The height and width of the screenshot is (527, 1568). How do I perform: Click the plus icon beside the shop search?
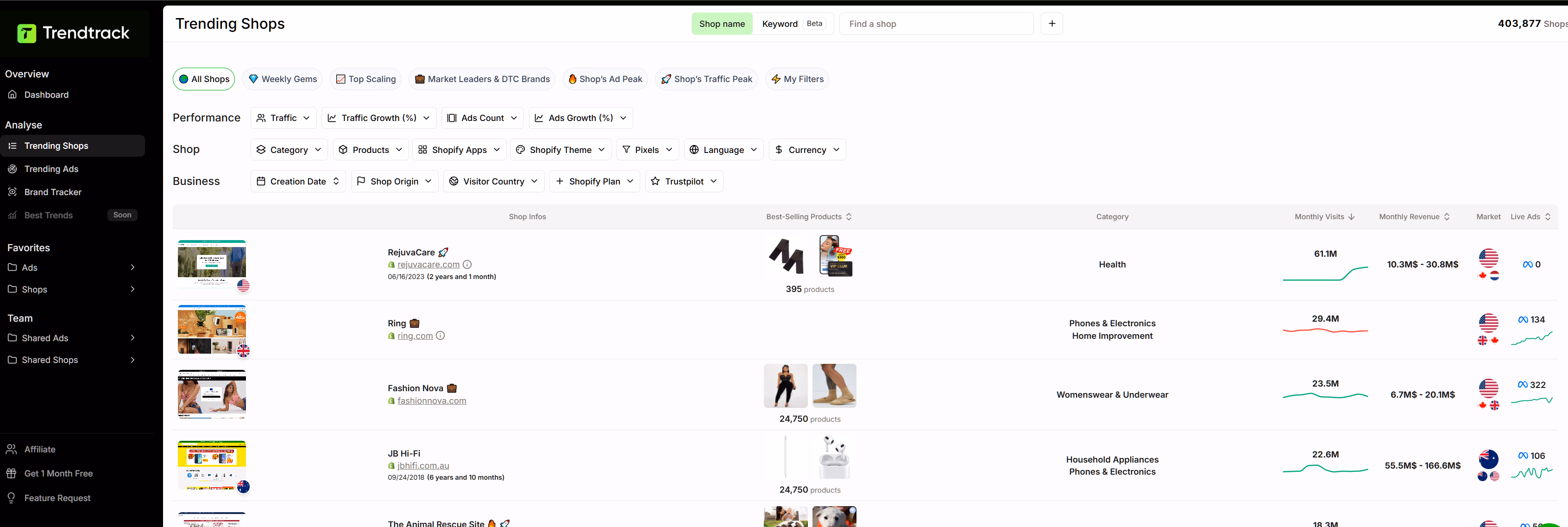[1052, 24]
